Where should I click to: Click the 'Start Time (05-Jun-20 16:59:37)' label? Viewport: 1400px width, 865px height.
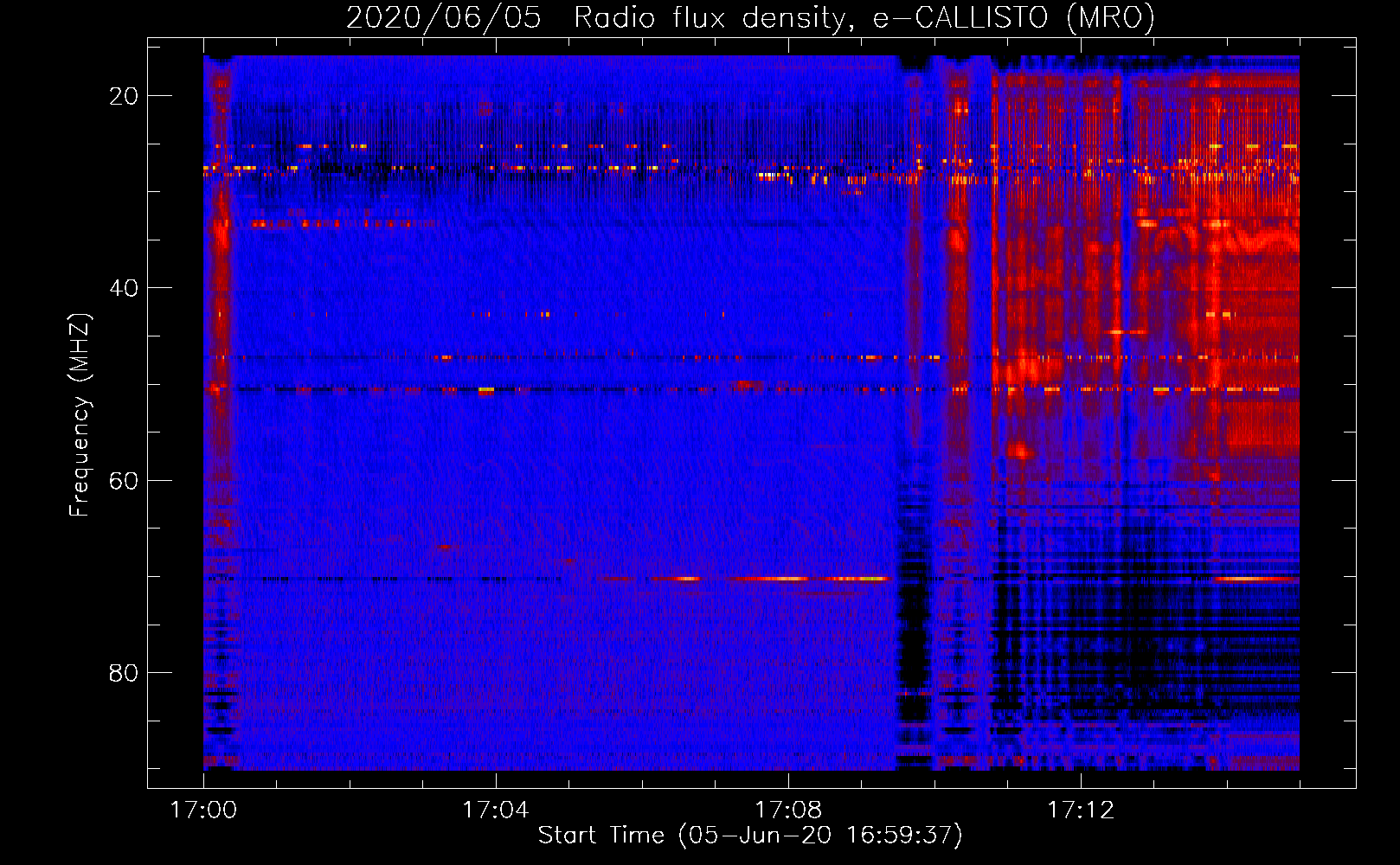point(750,835)
